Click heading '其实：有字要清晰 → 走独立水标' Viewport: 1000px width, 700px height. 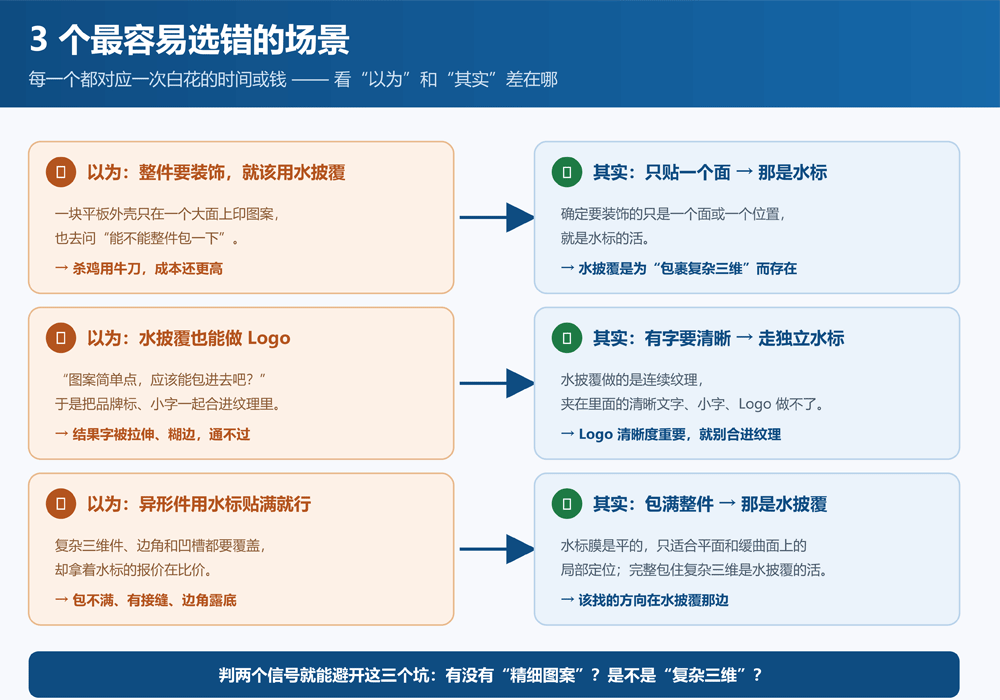(719, 338)
